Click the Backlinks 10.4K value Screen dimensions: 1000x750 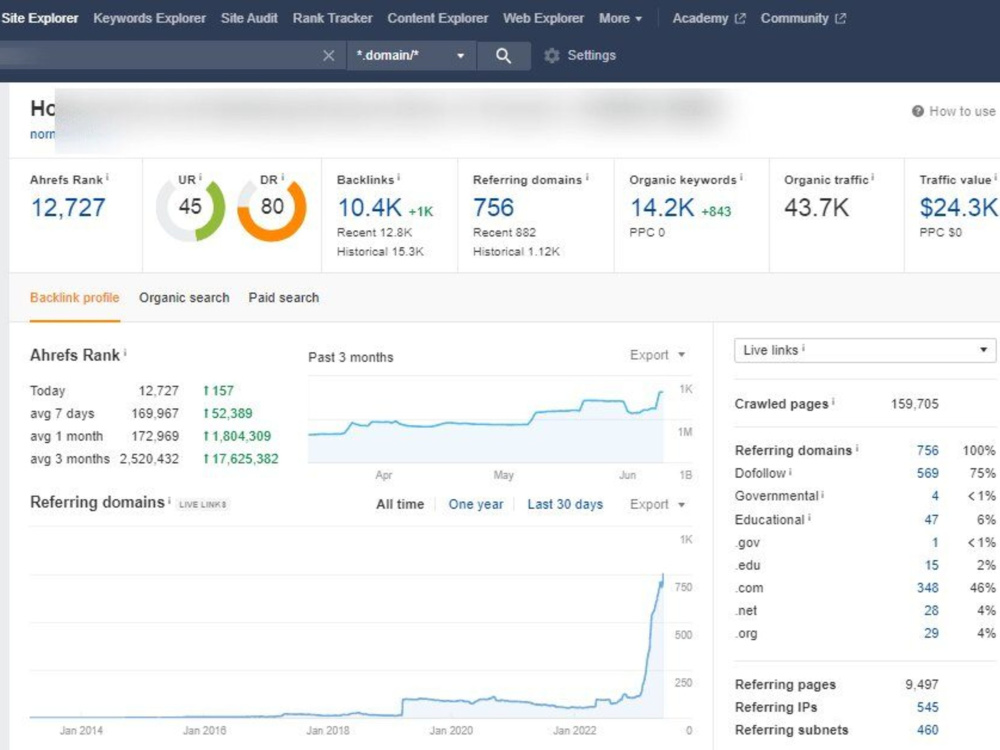click(x=370, y=208)
